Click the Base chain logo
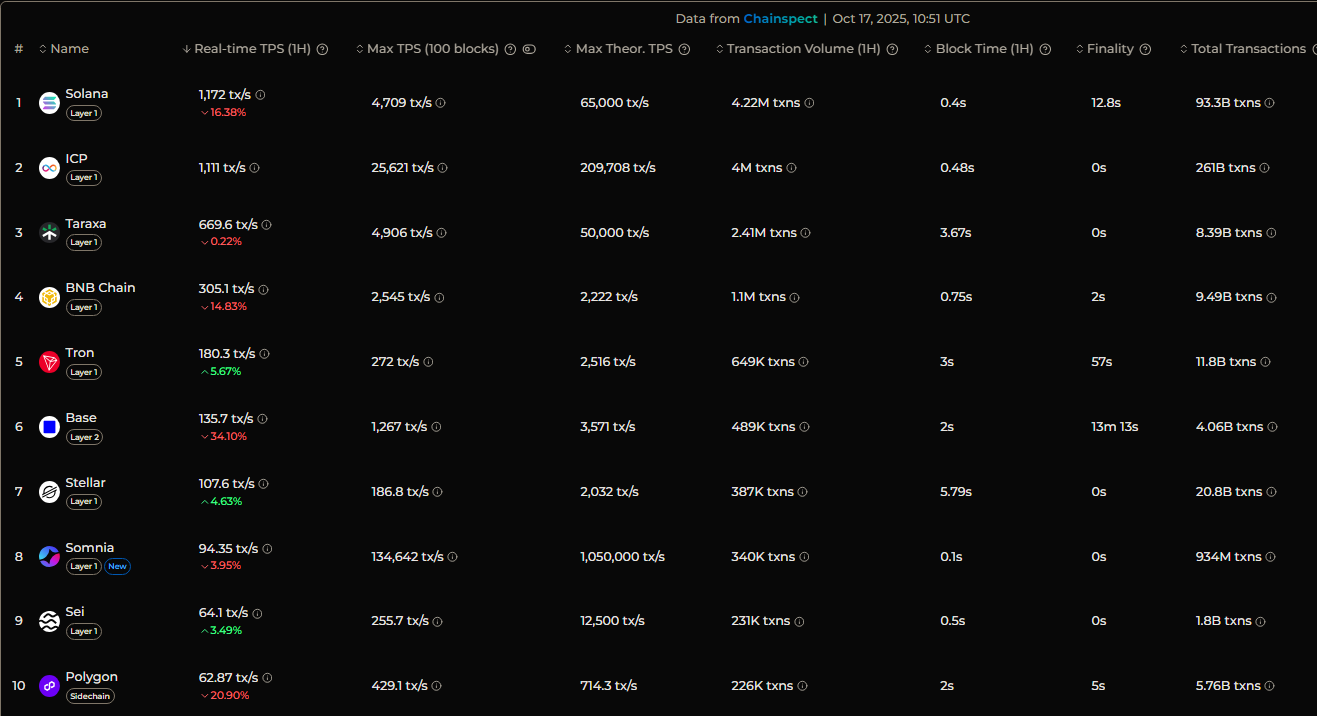 pos(49,427)
